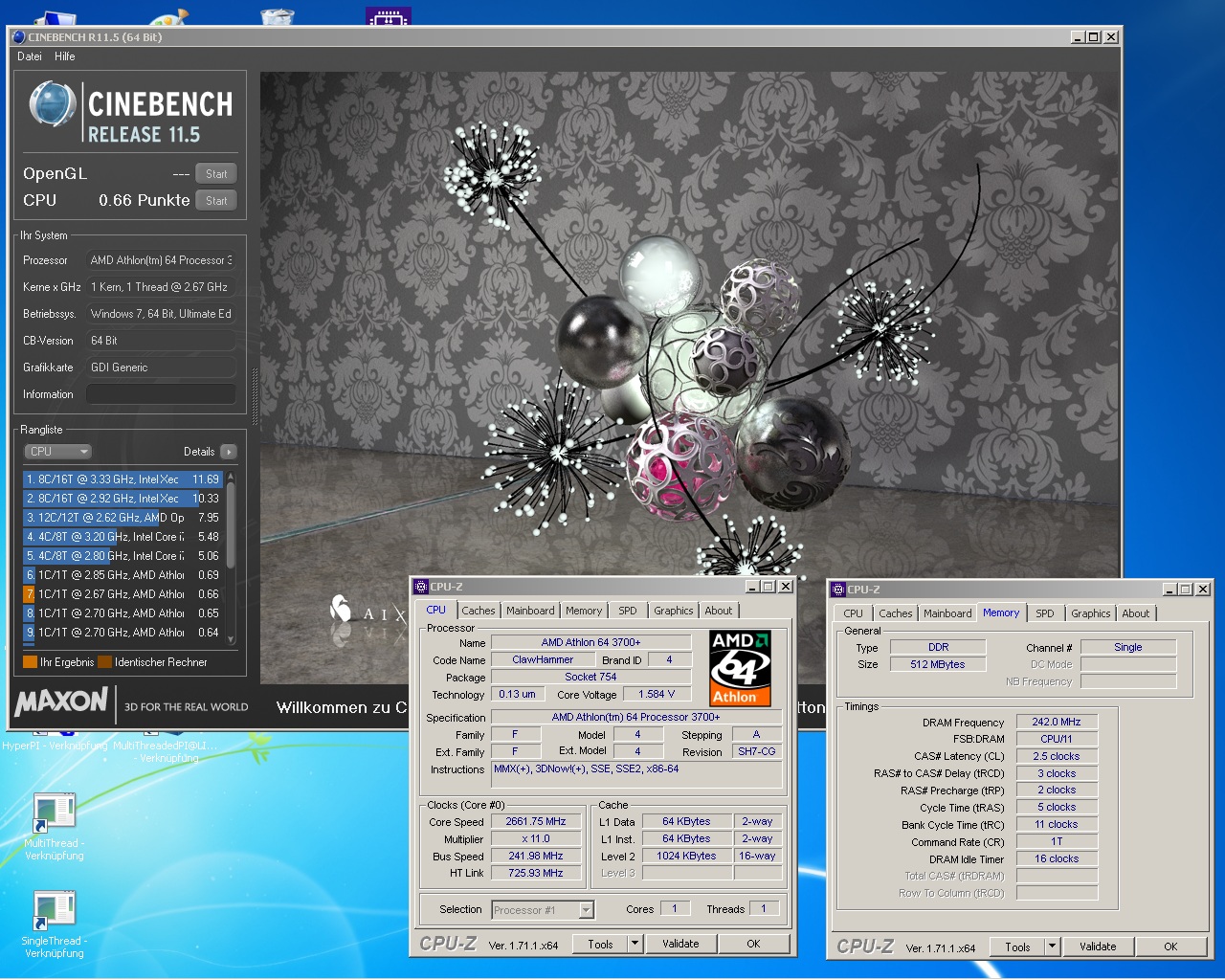
Task: Open Processor #1 selection dropdown
Action: 543,910
